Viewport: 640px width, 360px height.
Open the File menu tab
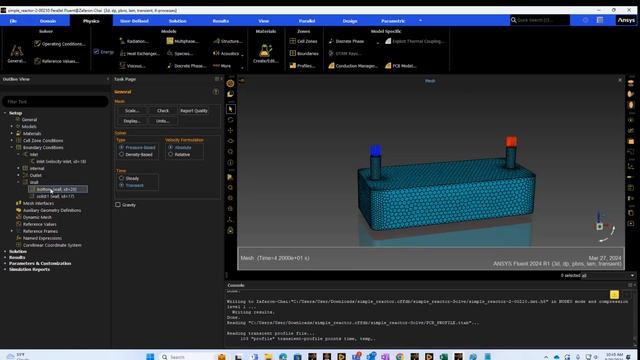[13, 21]
